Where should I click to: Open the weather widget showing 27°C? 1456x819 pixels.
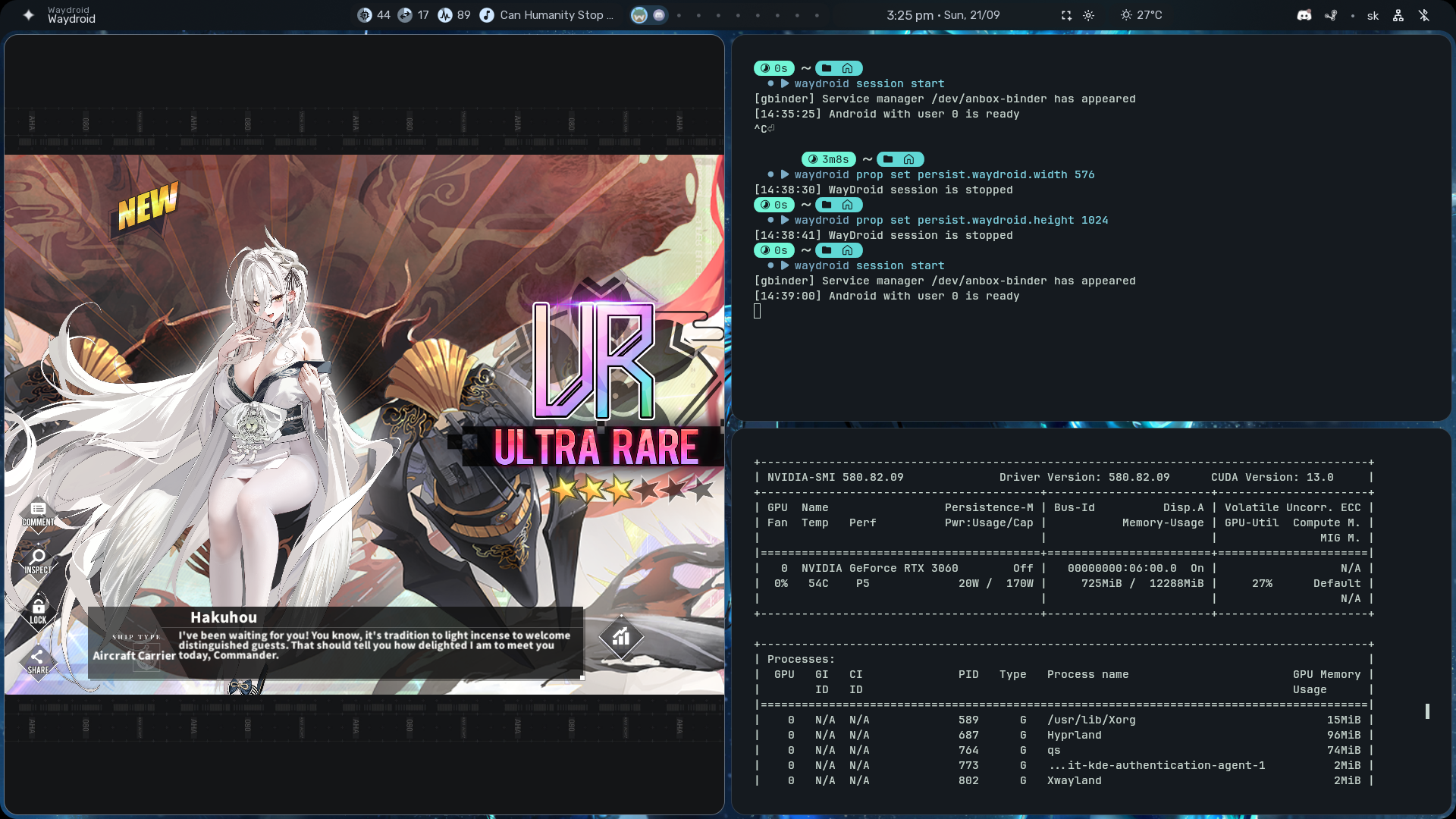pyautogui.click(x=1141, y=15)
